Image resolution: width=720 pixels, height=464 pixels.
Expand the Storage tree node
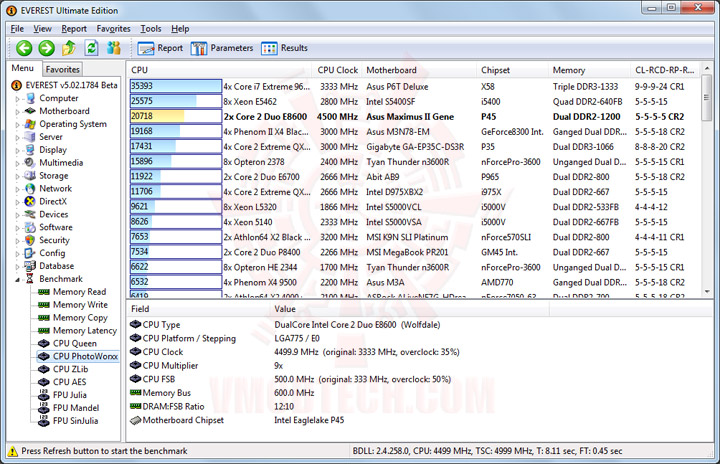coord(17,176)
